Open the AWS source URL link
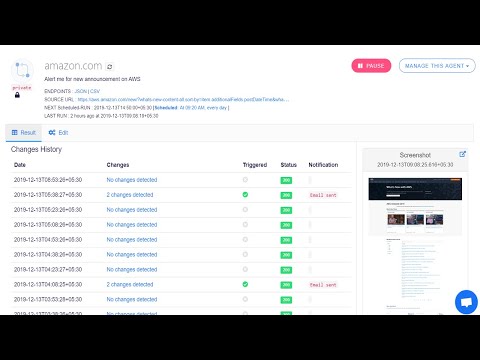480x360 pixels. (183, 99)
